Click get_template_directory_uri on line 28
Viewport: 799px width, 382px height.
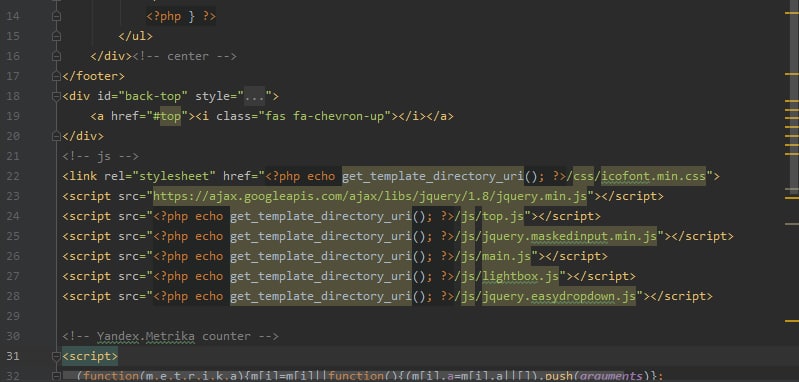(x=321, y=296)
